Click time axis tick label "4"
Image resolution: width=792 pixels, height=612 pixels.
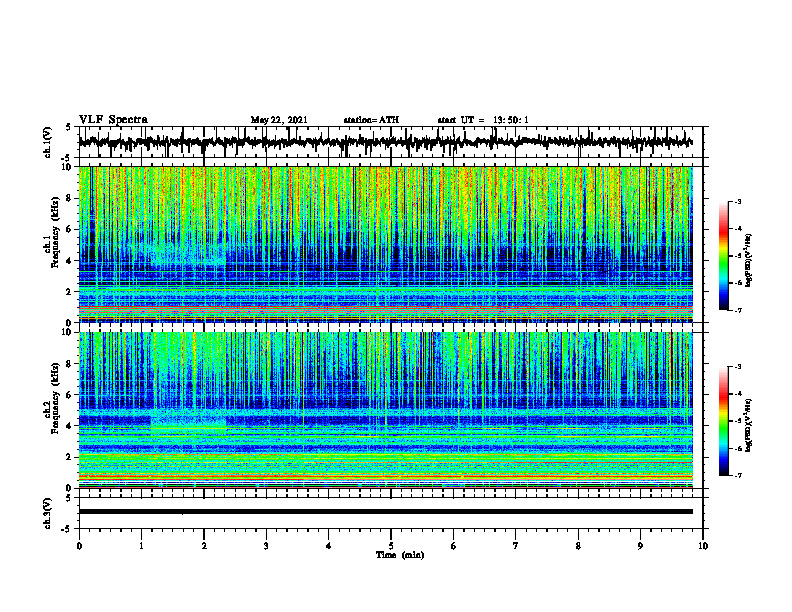click(329, 546)
